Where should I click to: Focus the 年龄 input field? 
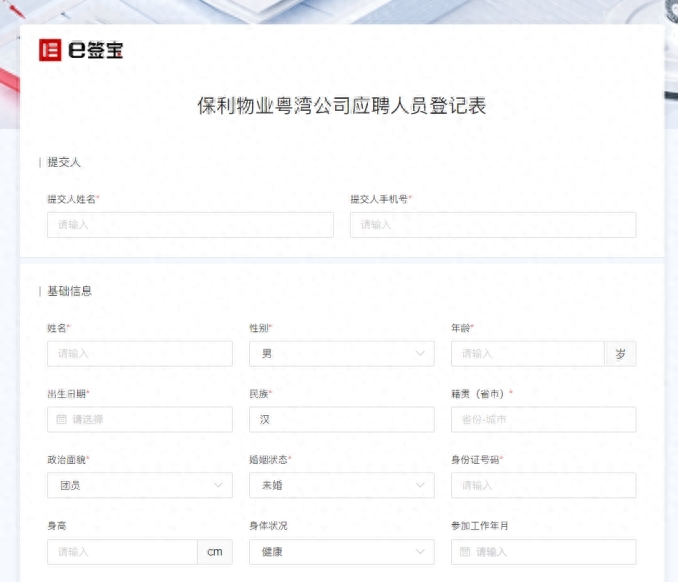[x=528, y=354]
